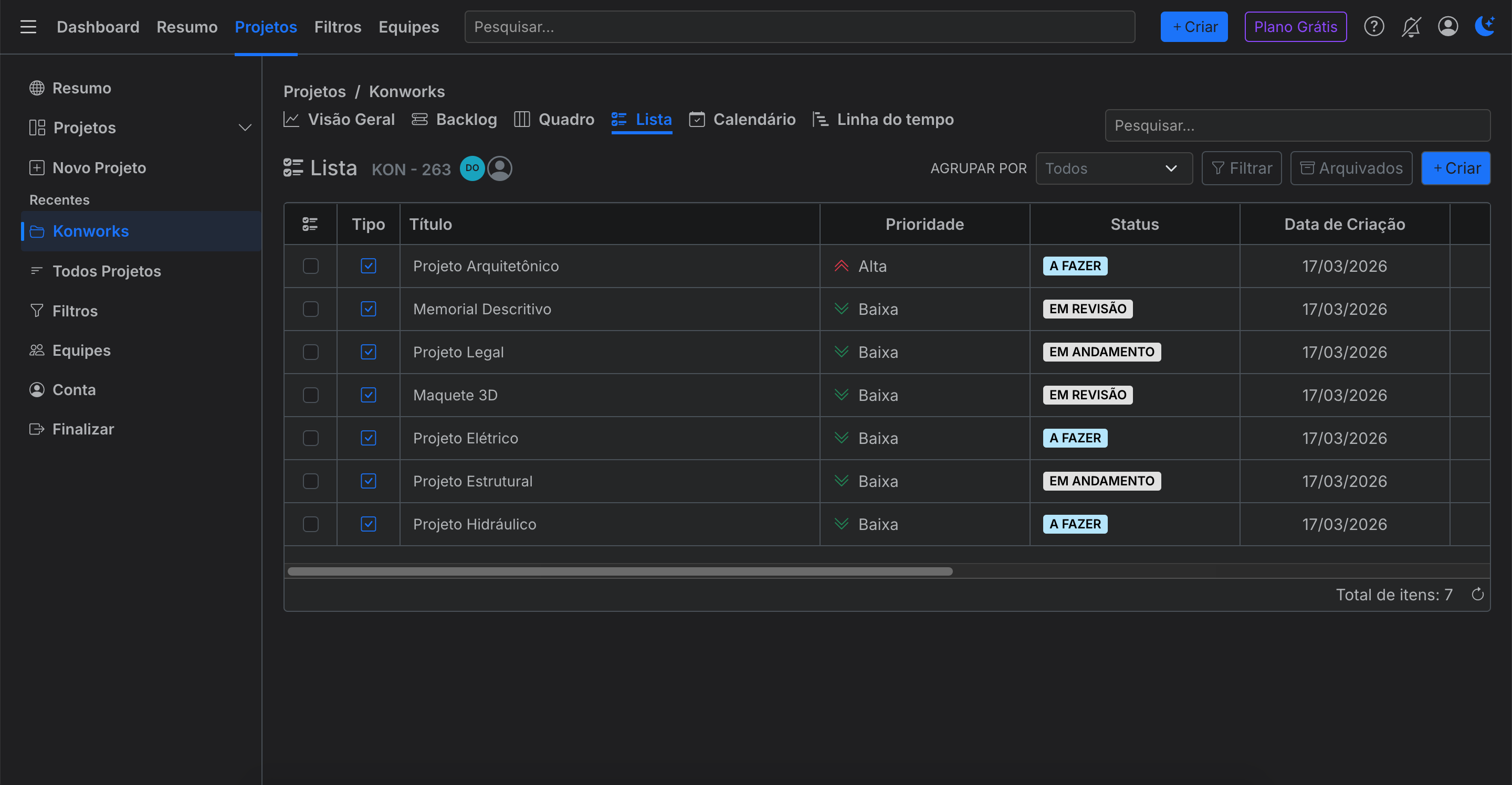Uncheck the Tipo checkbox for Maquete 3D

[368, 395]
